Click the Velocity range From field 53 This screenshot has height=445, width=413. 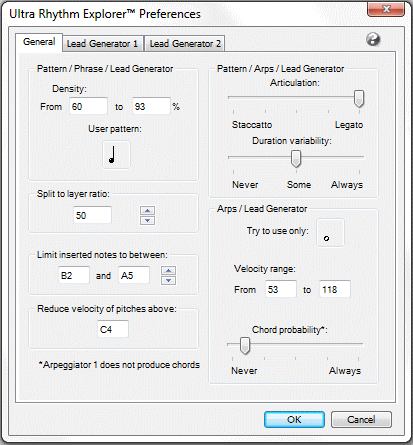pyautogui.click(x=281, y=289)
